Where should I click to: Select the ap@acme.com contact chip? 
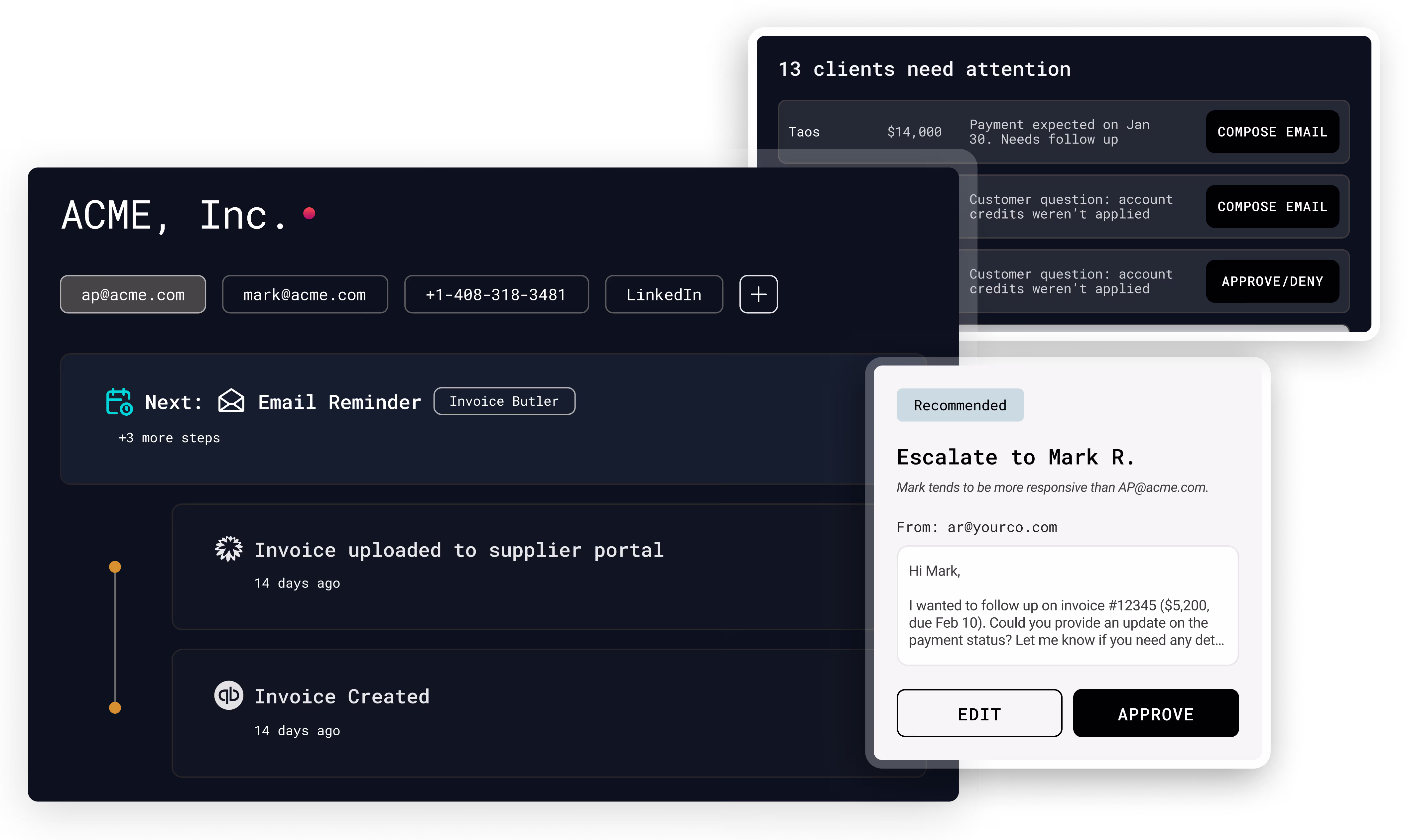133,294
